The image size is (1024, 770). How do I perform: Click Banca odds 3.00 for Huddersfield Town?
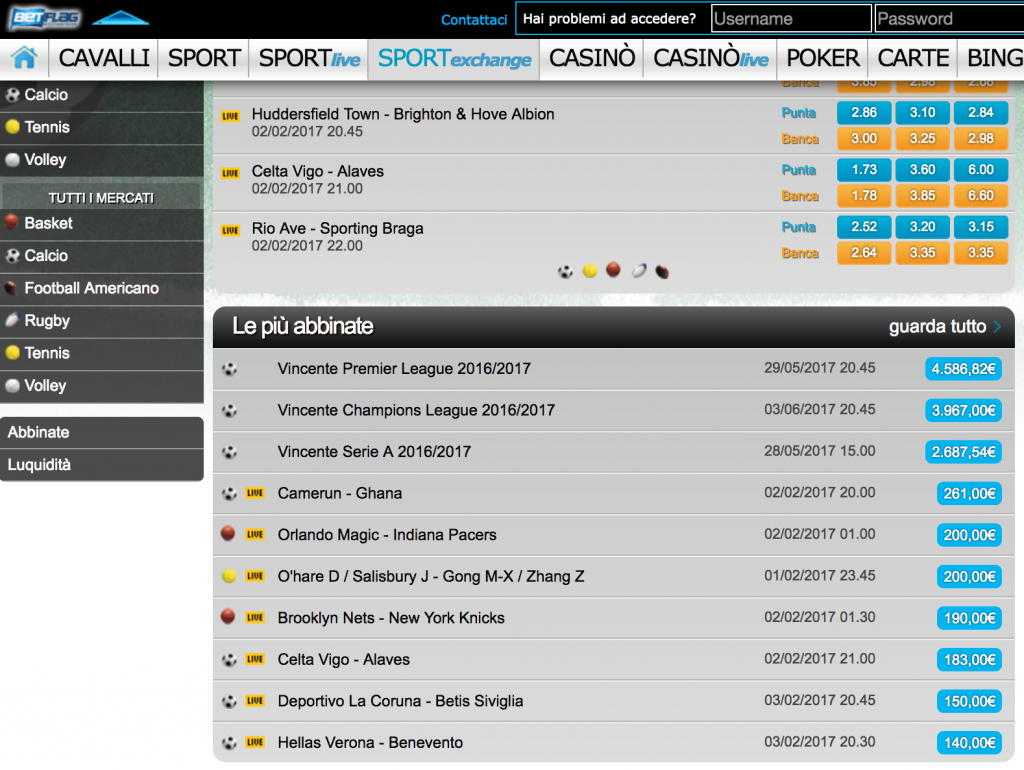click(864, 138)
